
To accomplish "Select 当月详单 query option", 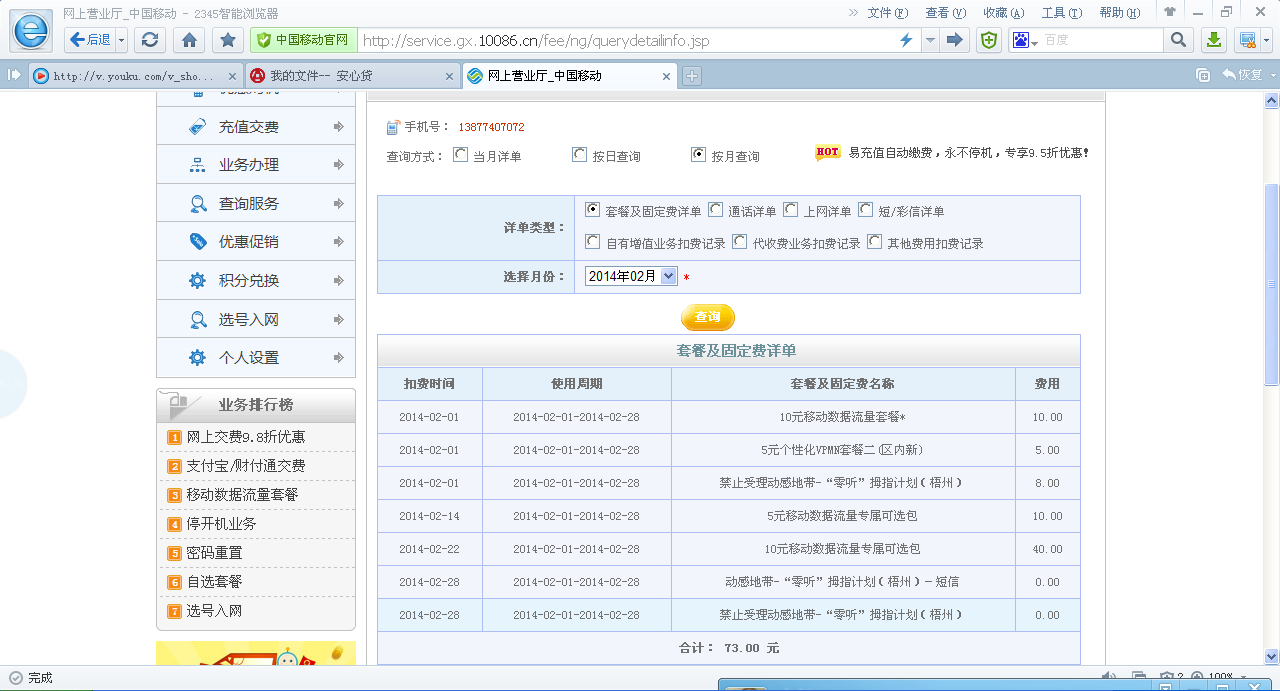I will click(x=460, y=155).
